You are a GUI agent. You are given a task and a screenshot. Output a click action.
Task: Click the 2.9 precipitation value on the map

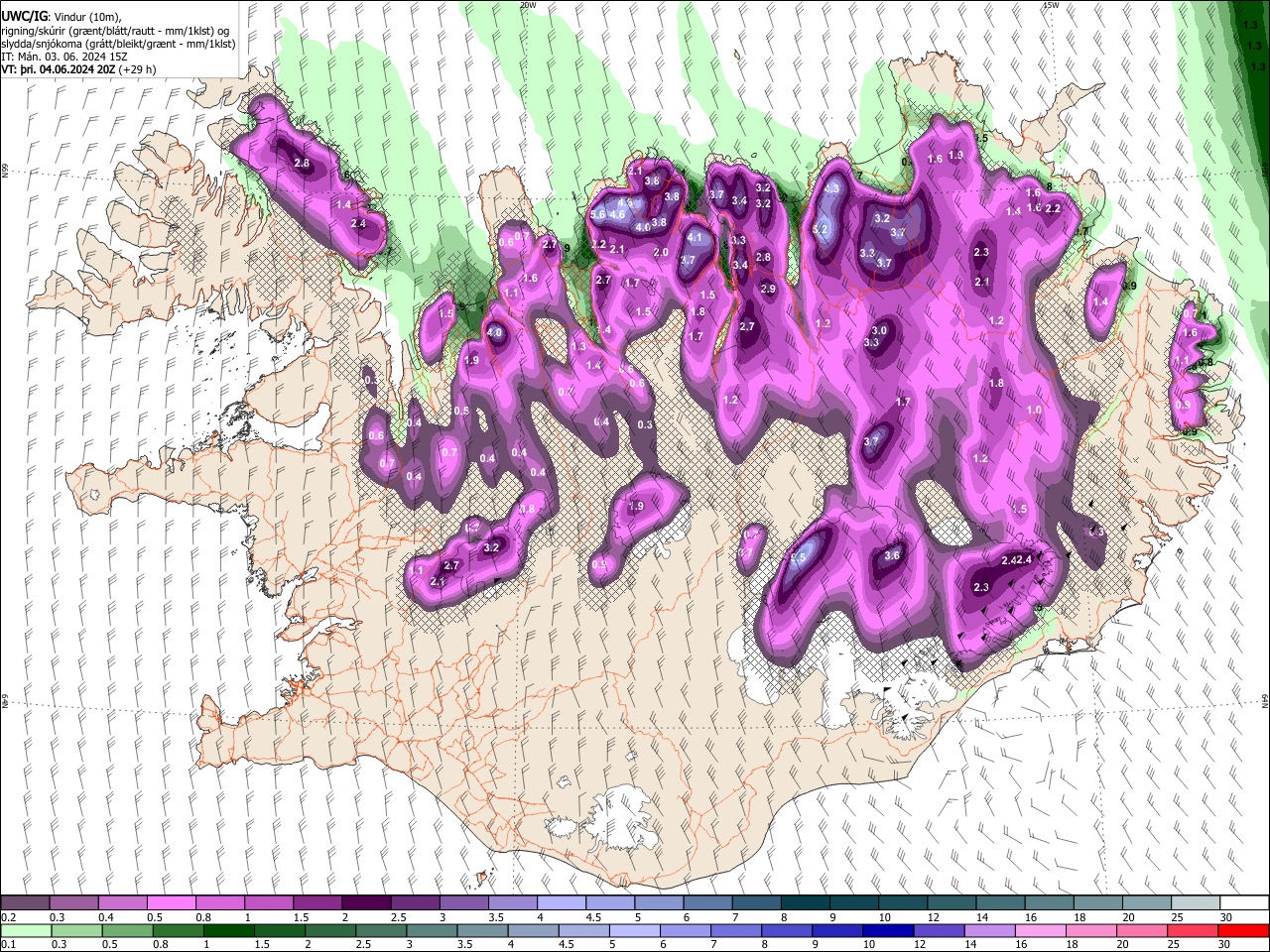coord(768,289)
